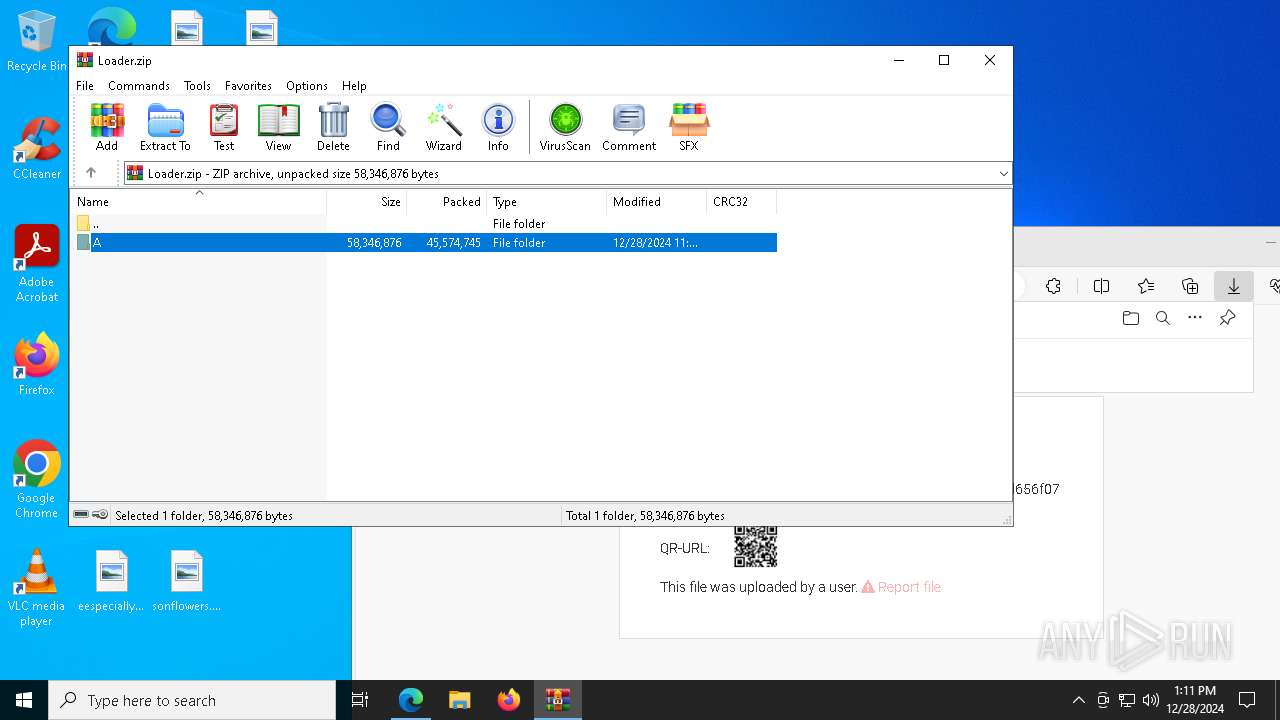Select the eespecially image file on desktop

pyautogui.click(x=111, y=581)
